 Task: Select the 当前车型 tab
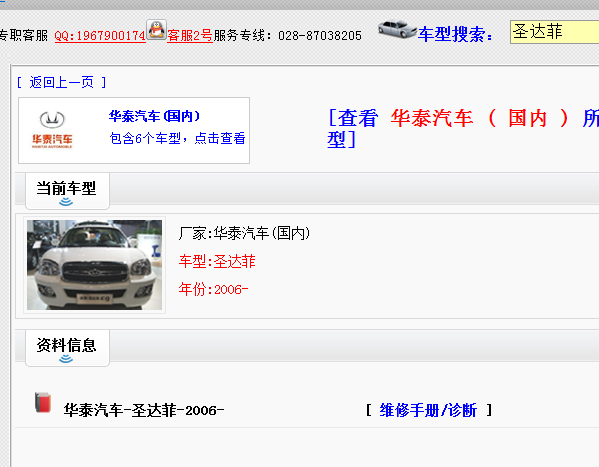pos(67,191)
